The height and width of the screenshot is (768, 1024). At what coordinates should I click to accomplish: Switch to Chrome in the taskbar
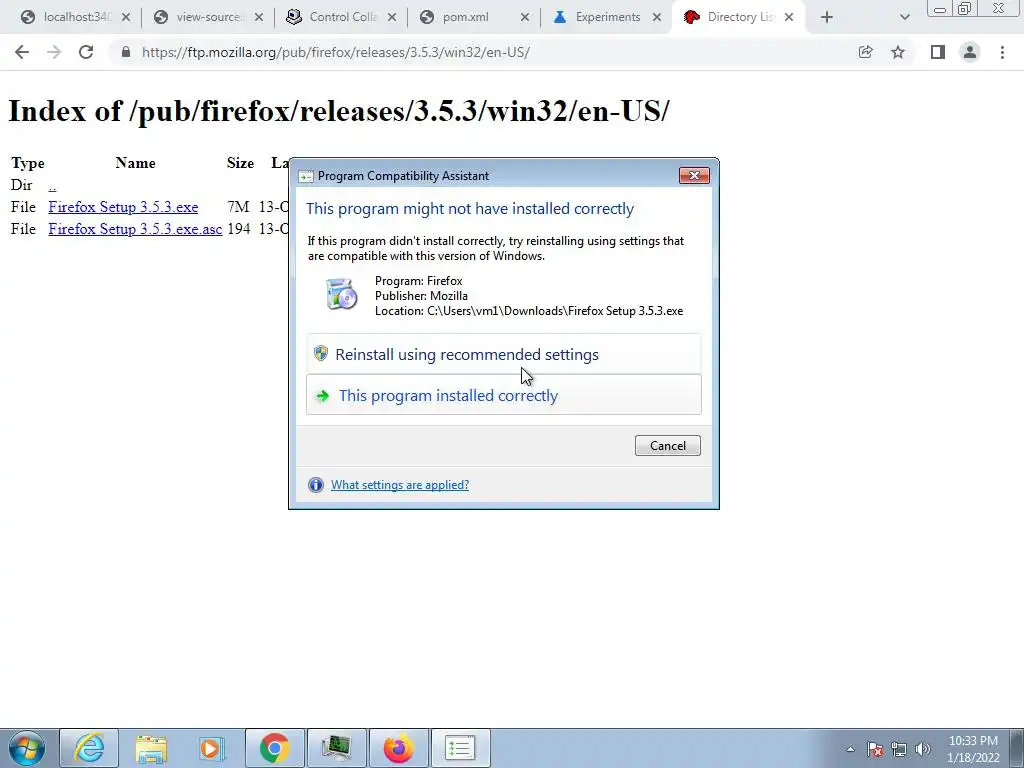[x=275, y=748]
